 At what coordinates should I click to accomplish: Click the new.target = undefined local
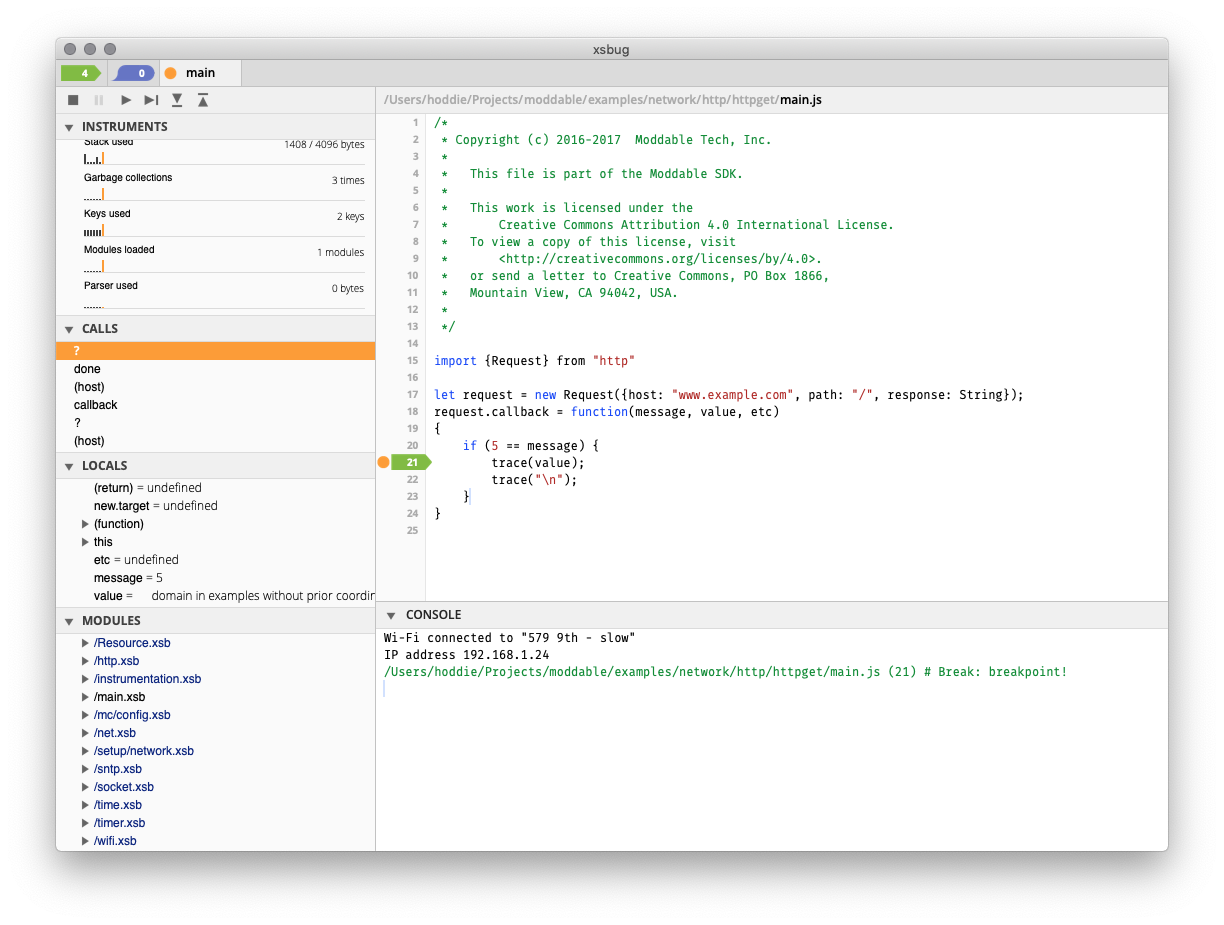156,506
